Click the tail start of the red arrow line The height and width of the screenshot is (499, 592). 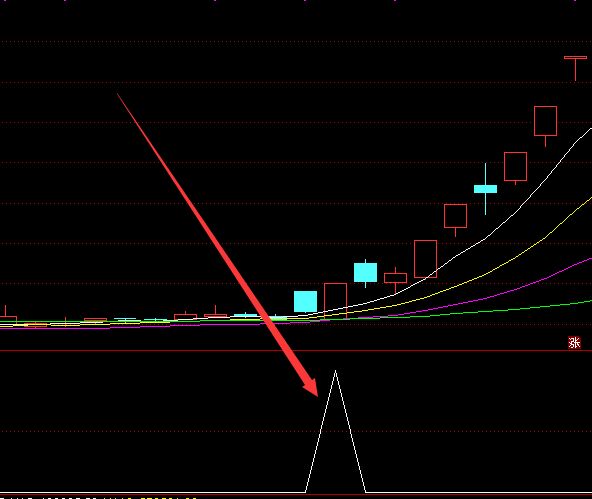[118, 94]
